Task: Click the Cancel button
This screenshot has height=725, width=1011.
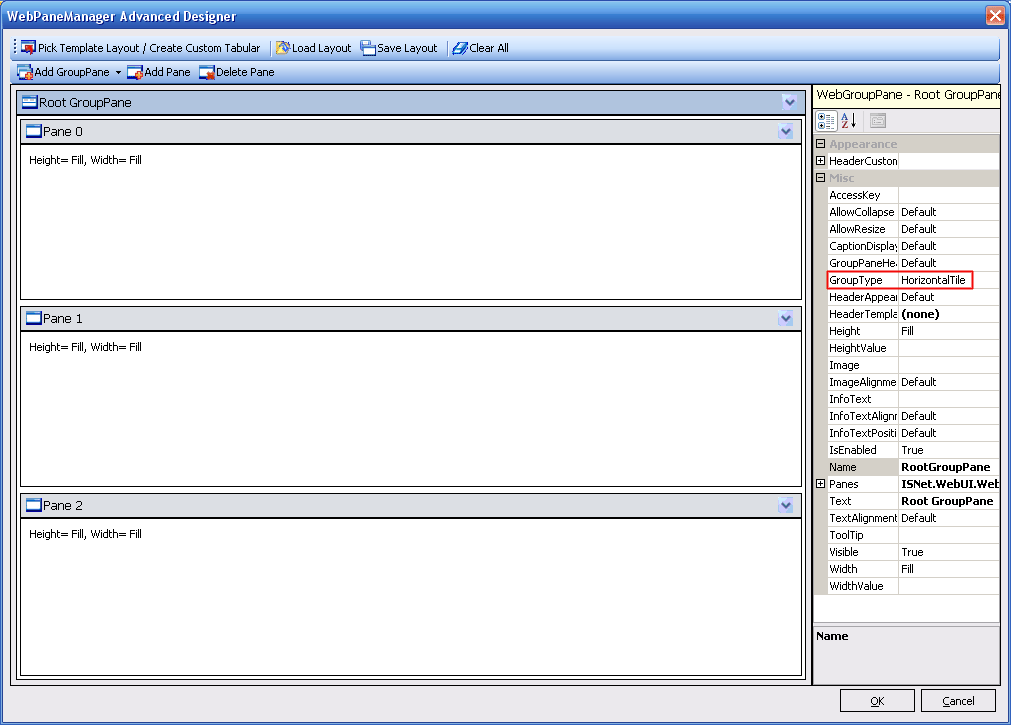Action: point(958,701)
